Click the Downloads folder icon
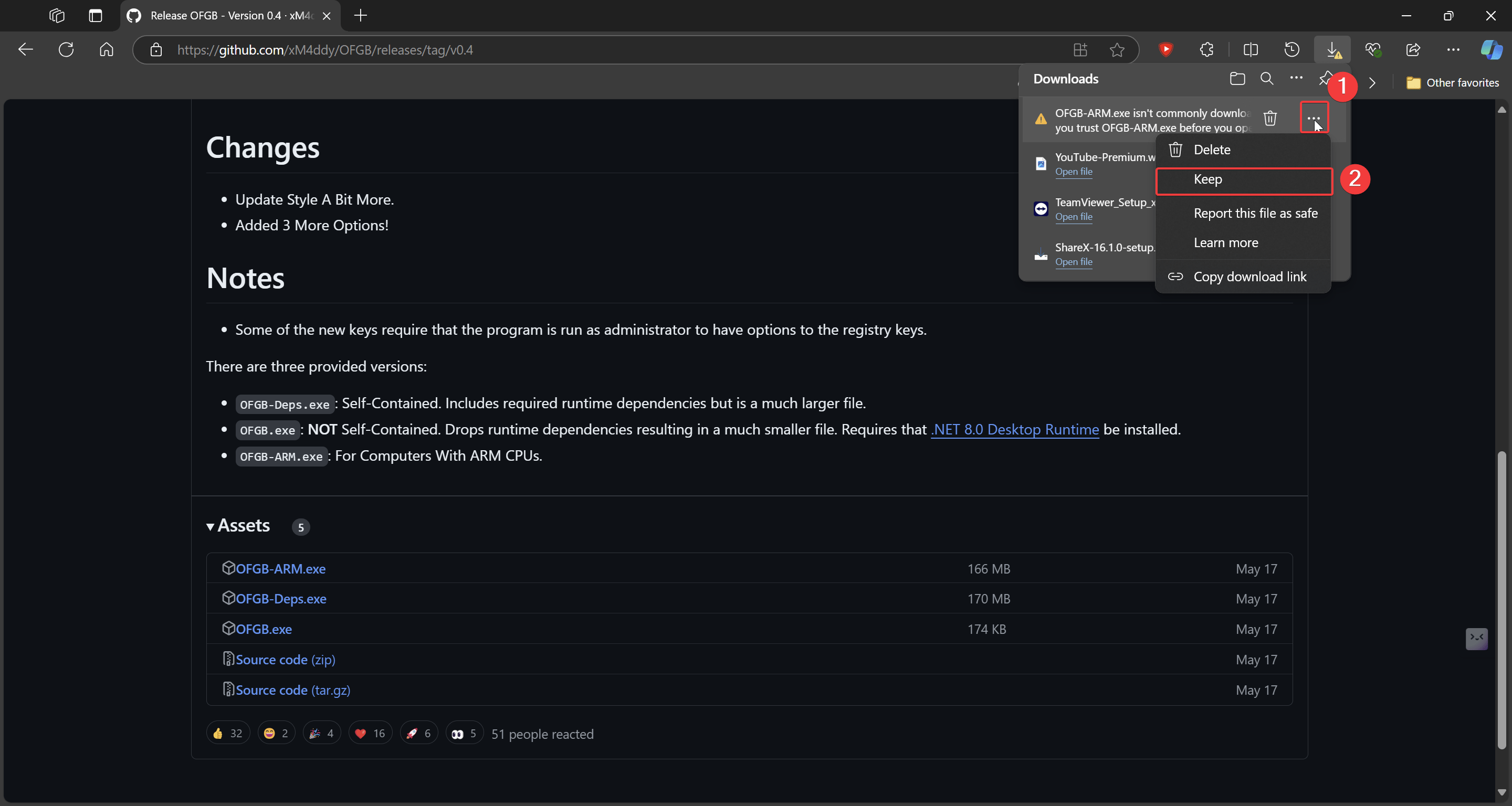Viewport: 1512px width, 806px height. click(x=1237, y=79)
